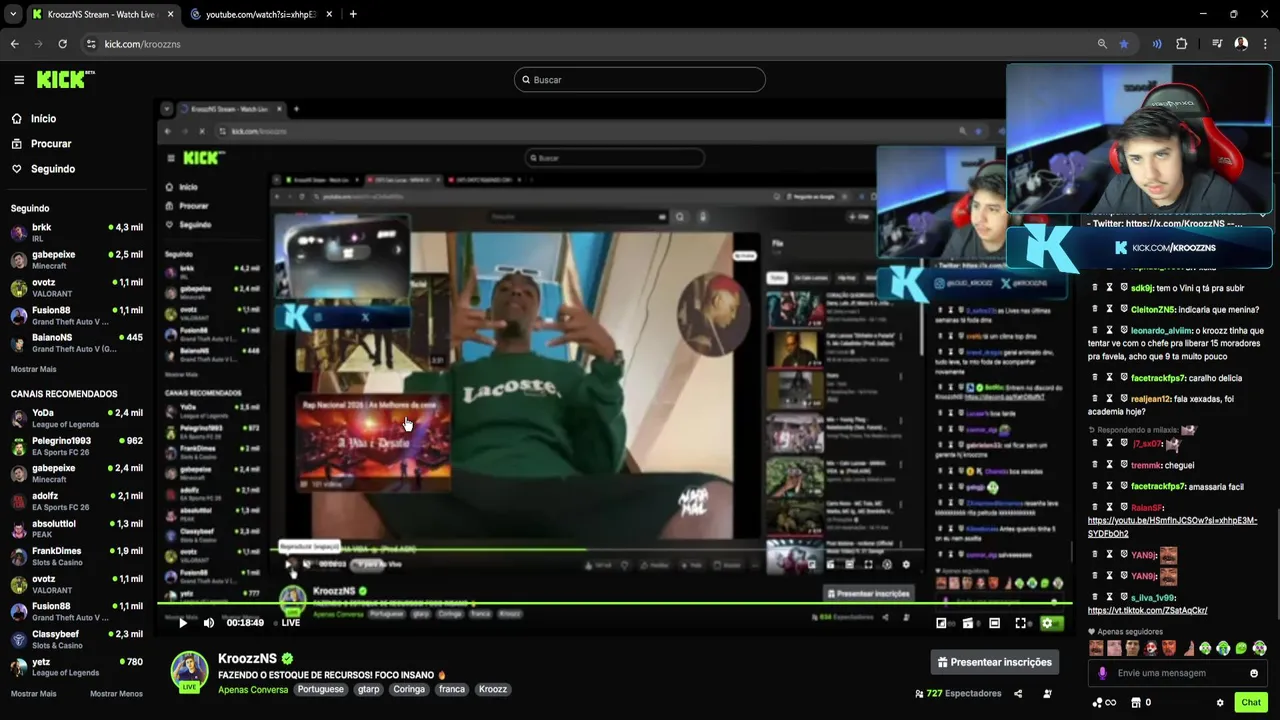Toggle picture-in-picture mini player

click(941, 623)
